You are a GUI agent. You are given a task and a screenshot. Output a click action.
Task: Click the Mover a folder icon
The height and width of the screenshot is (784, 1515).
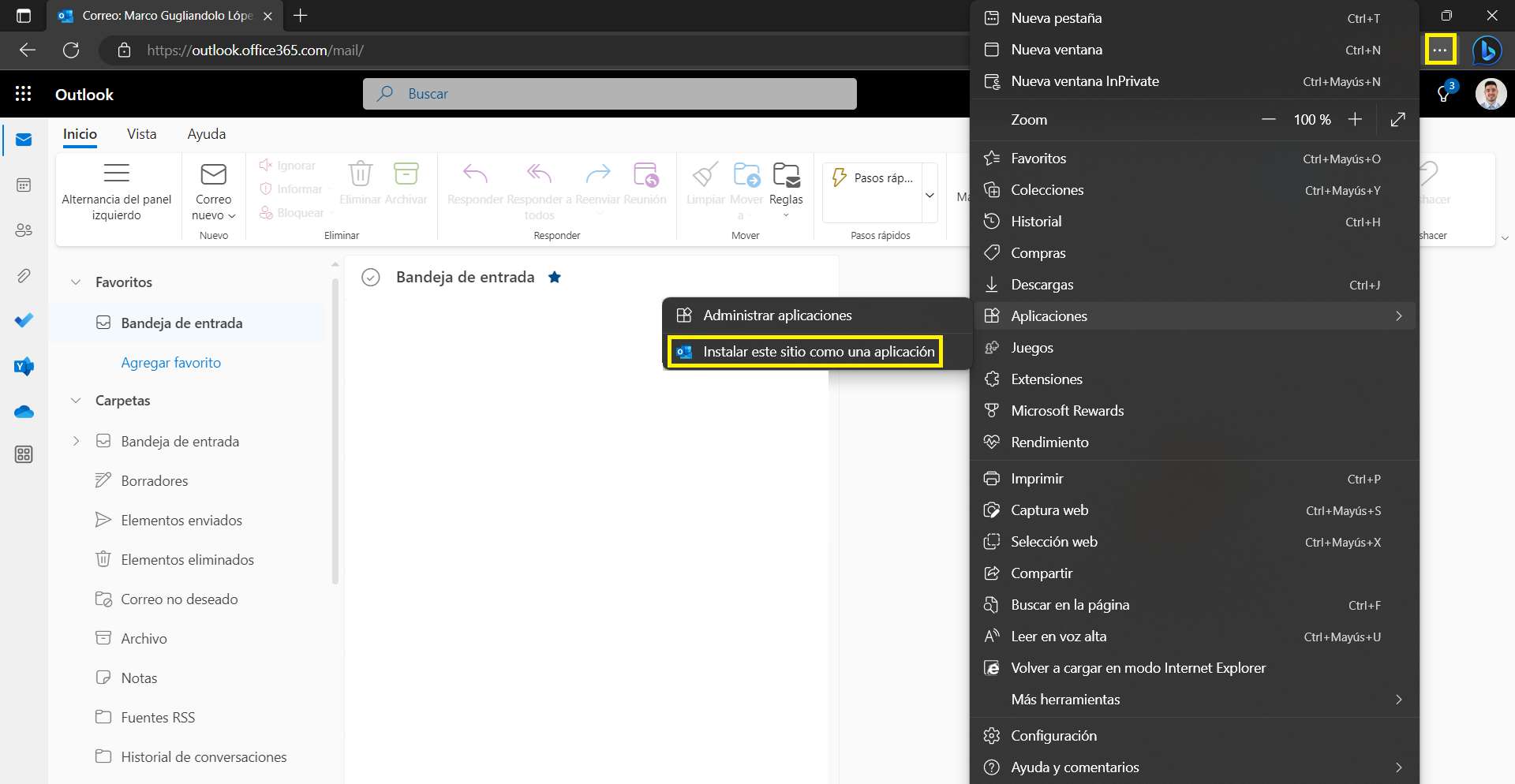coord(746,174)
